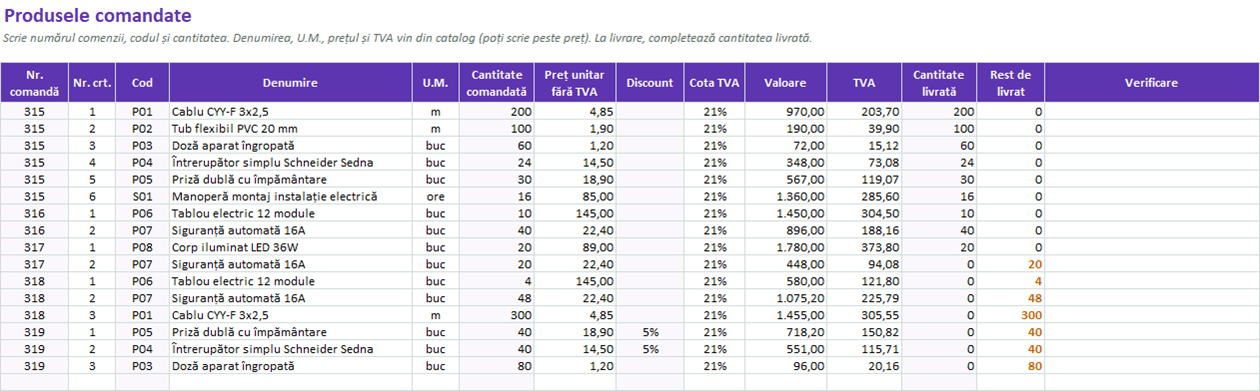Click the unit price cell '1,90'
The height and width of the screenshot is (391, 1260).
click(x=576, y=129)
